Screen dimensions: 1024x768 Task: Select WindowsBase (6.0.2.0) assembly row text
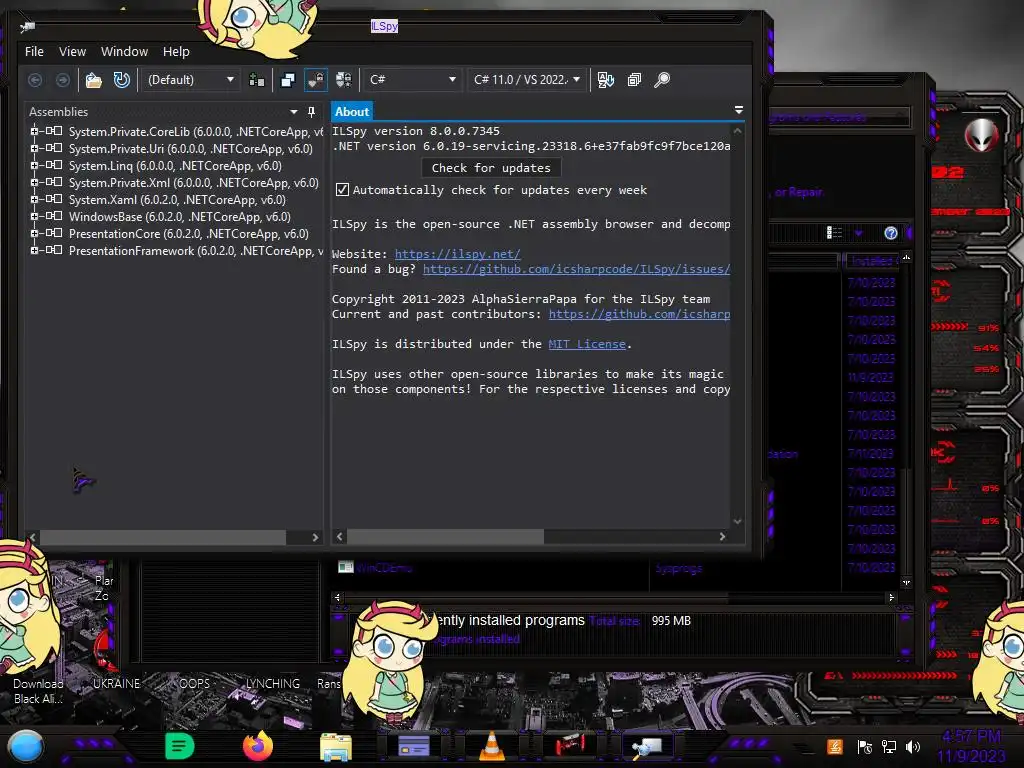180,217
